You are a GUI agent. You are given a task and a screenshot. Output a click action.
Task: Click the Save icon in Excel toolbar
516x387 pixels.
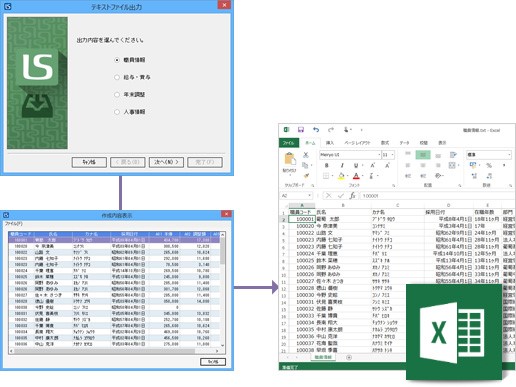tap(301, 130)
